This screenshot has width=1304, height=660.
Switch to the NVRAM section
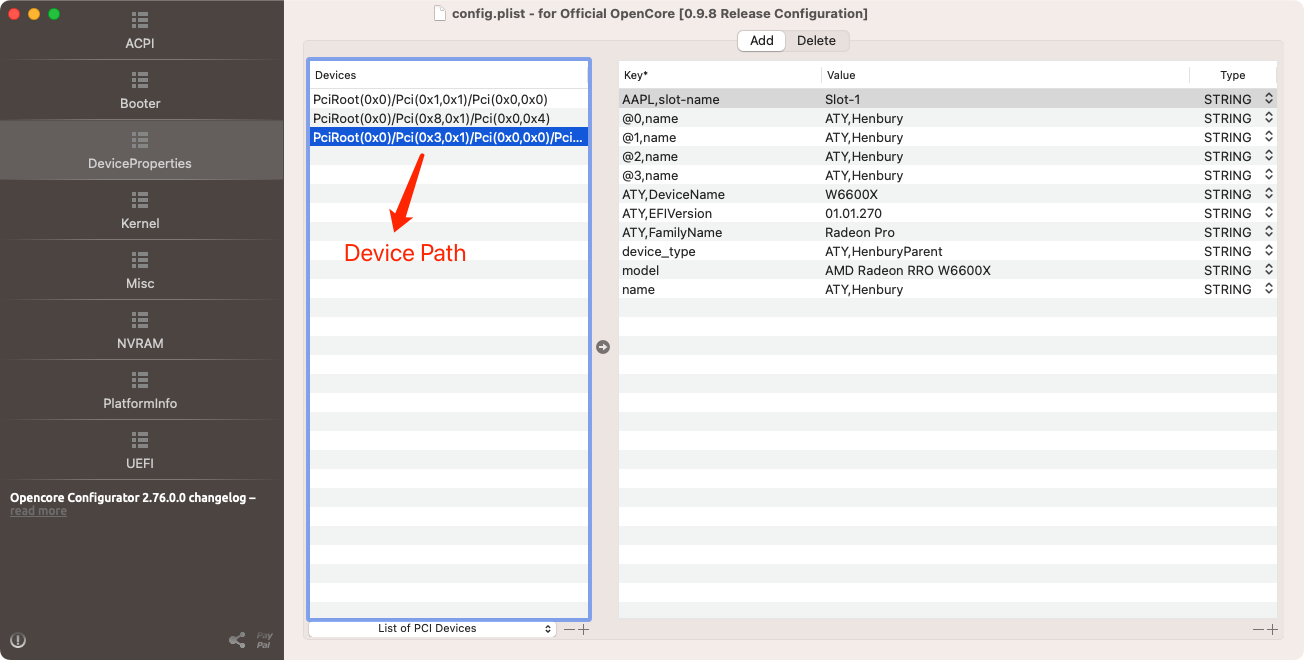pos(140,331)
